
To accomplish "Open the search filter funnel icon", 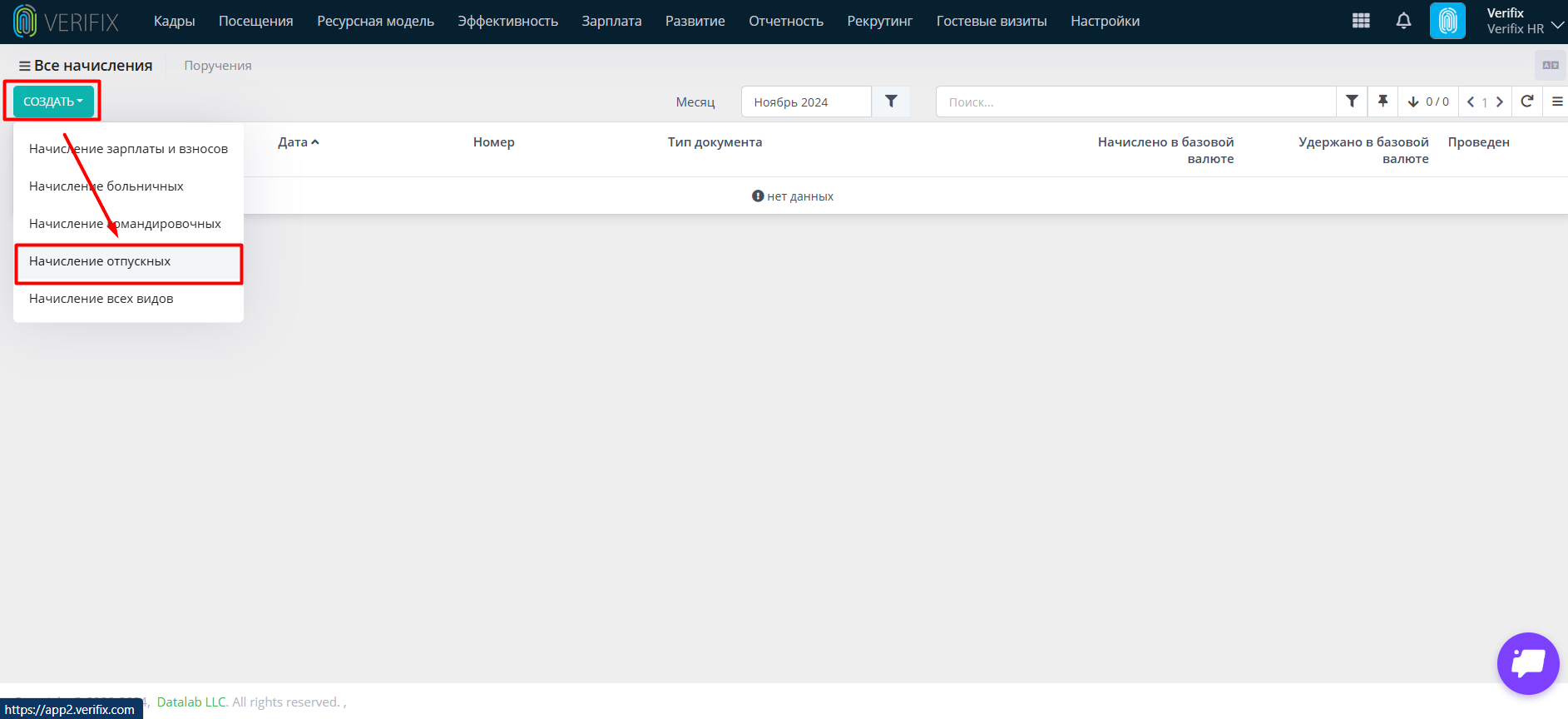I will coord(1352,102).
